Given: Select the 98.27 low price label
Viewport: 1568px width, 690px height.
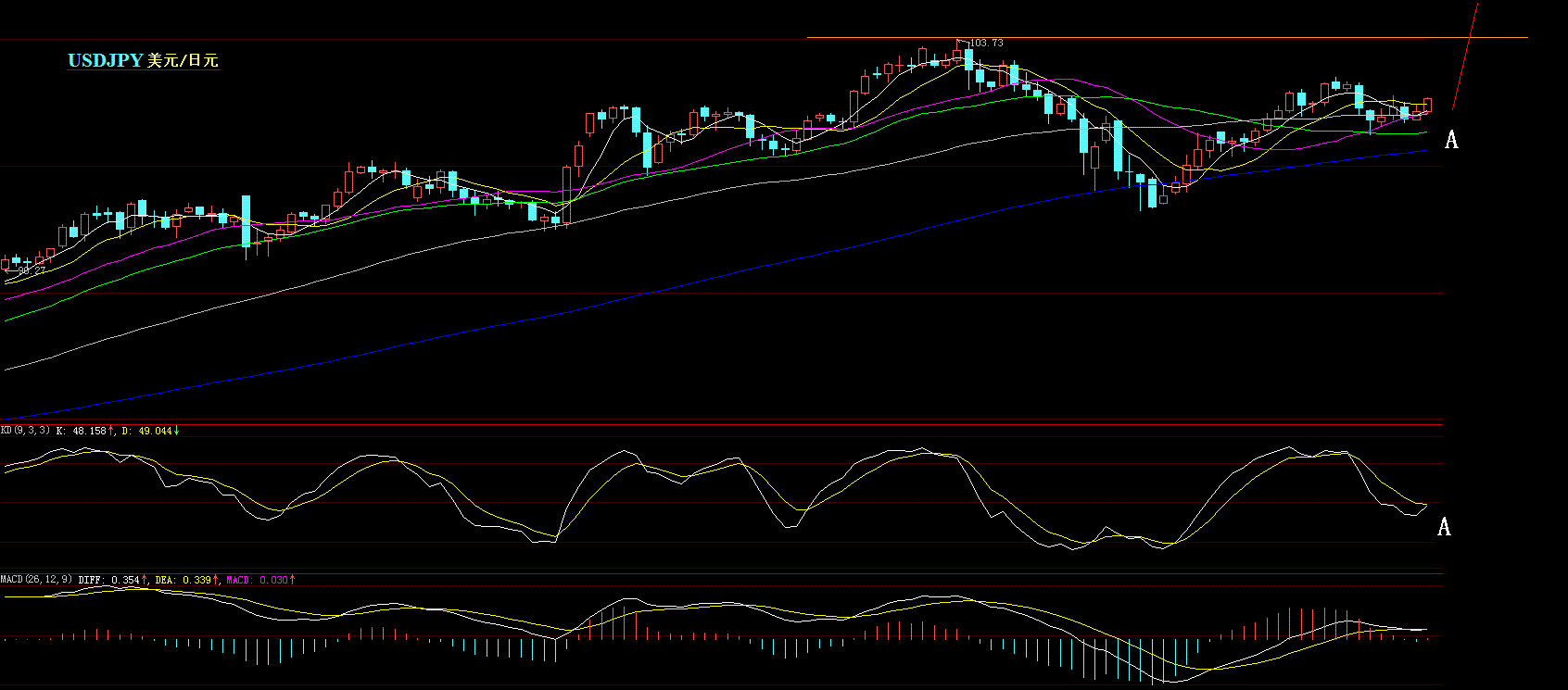Looking at the screenshot, I should coord(32,270).
